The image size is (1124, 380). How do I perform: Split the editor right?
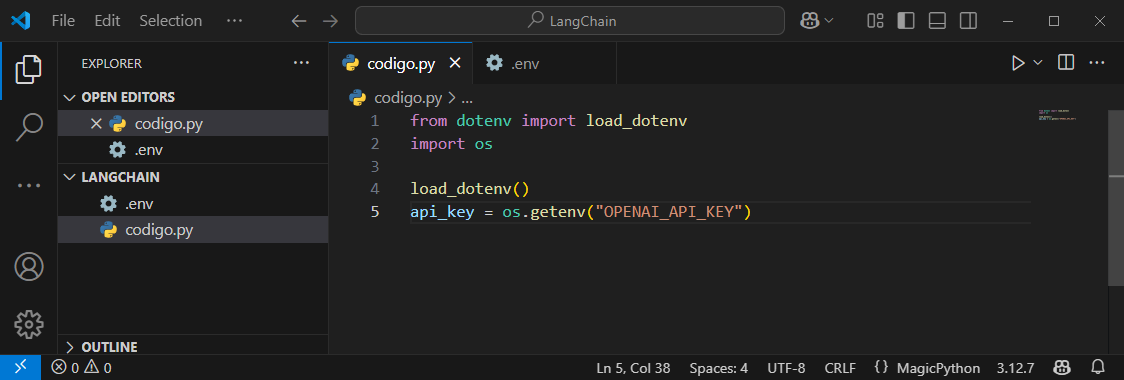click(x=1066, y=63)
